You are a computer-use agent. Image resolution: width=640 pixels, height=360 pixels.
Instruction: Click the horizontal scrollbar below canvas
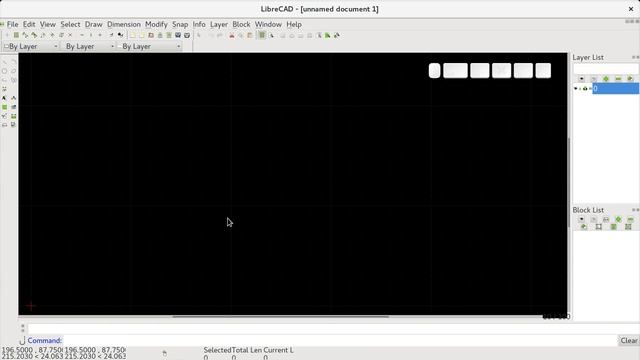tap(280, 316)
